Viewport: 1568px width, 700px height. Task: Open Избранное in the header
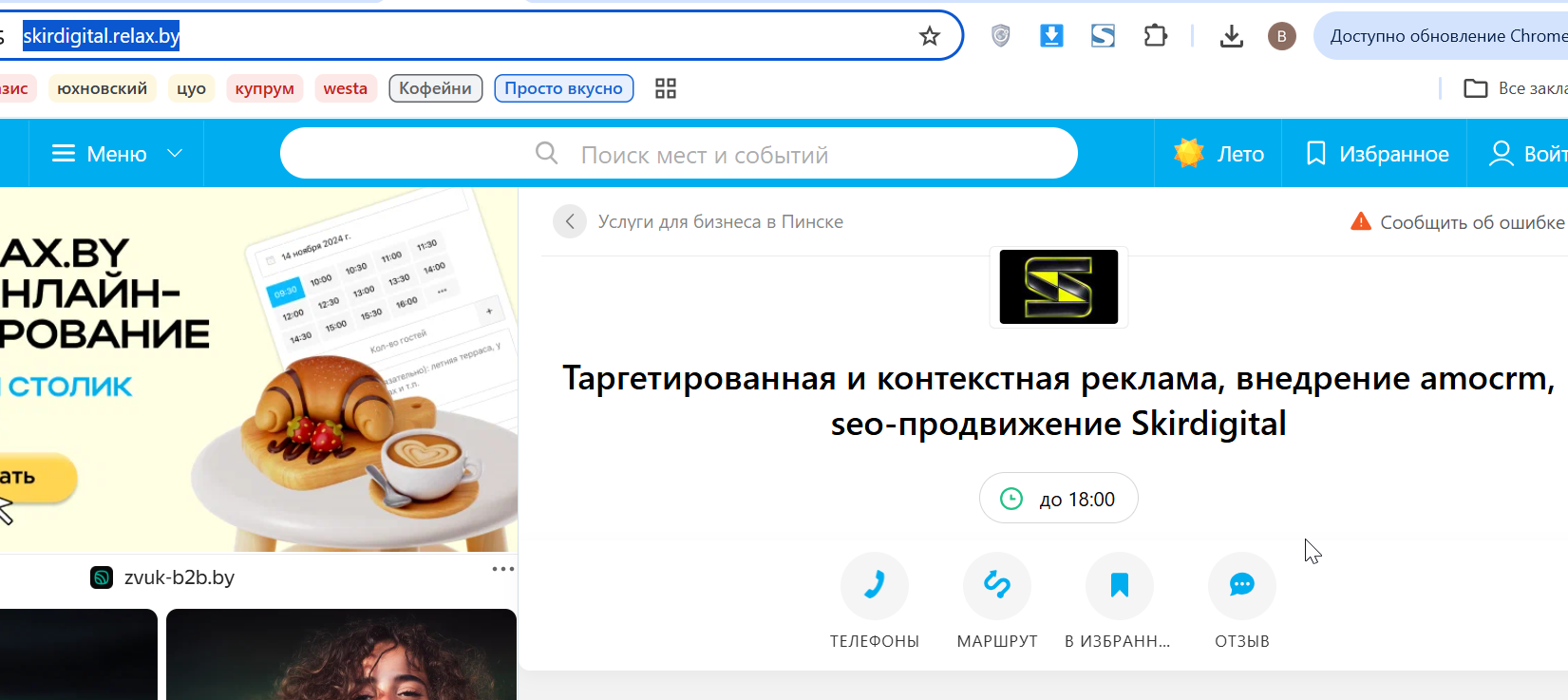click(x=1376, y=154)
